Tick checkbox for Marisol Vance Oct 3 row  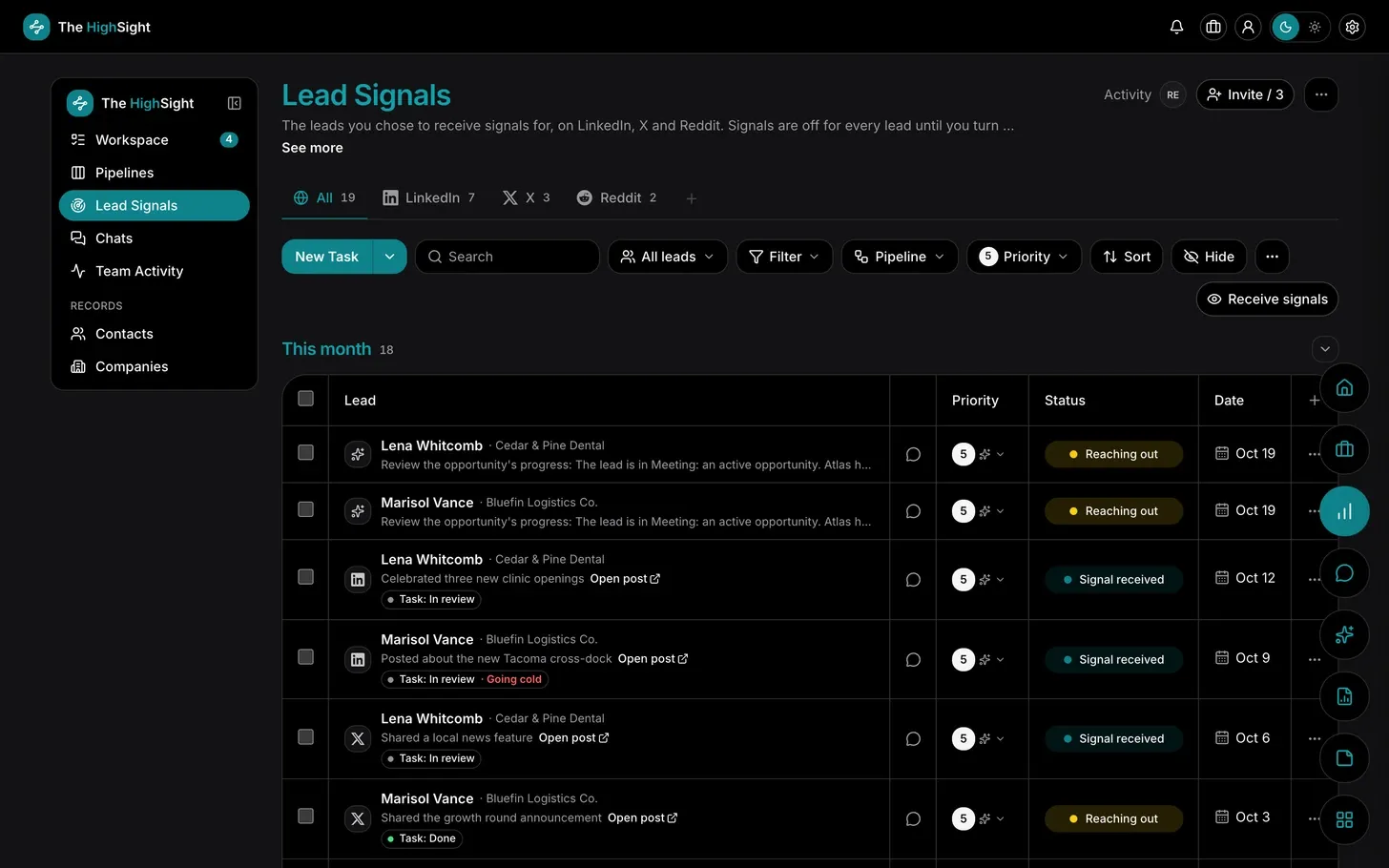point(305,816)
